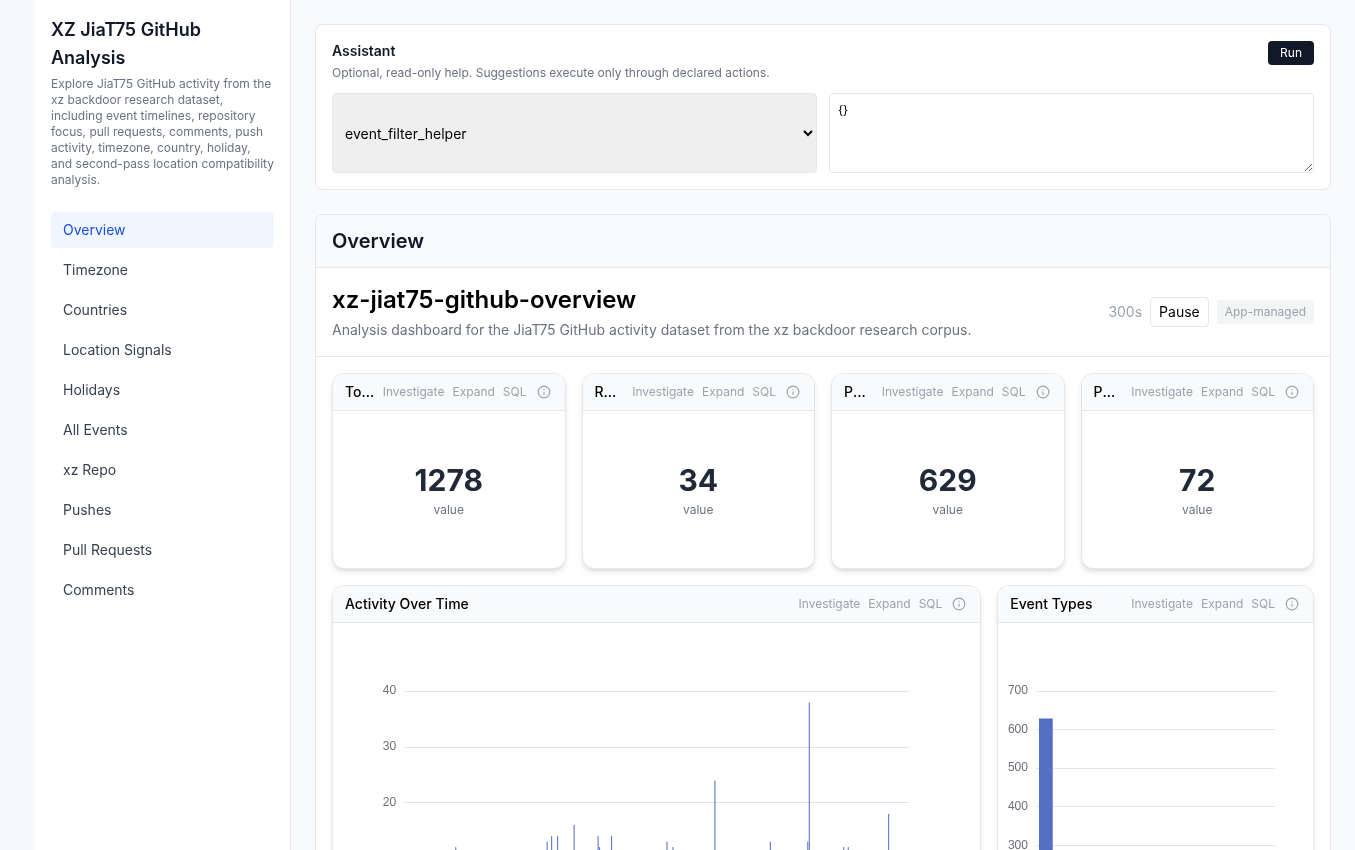
Task: Click the XZ JiaT75 GitHub Analysis title
Action: [126, 44]
